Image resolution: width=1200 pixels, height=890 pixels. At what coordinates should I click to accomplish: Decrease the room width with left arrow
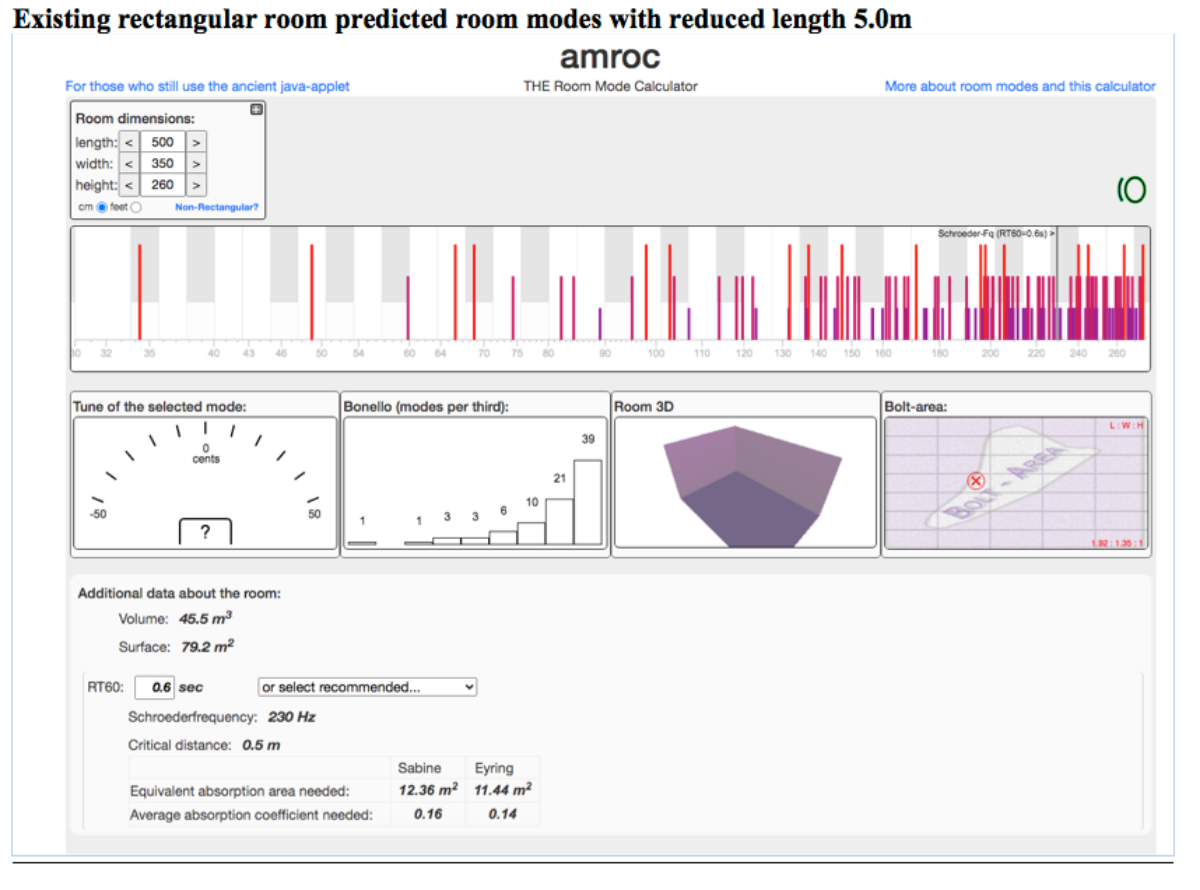click(129, 163)
